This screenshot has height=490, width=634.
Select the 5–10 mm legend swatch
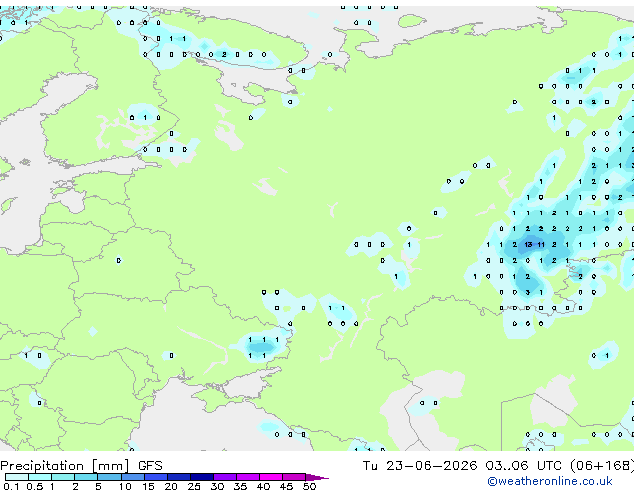tap(109, 477)
